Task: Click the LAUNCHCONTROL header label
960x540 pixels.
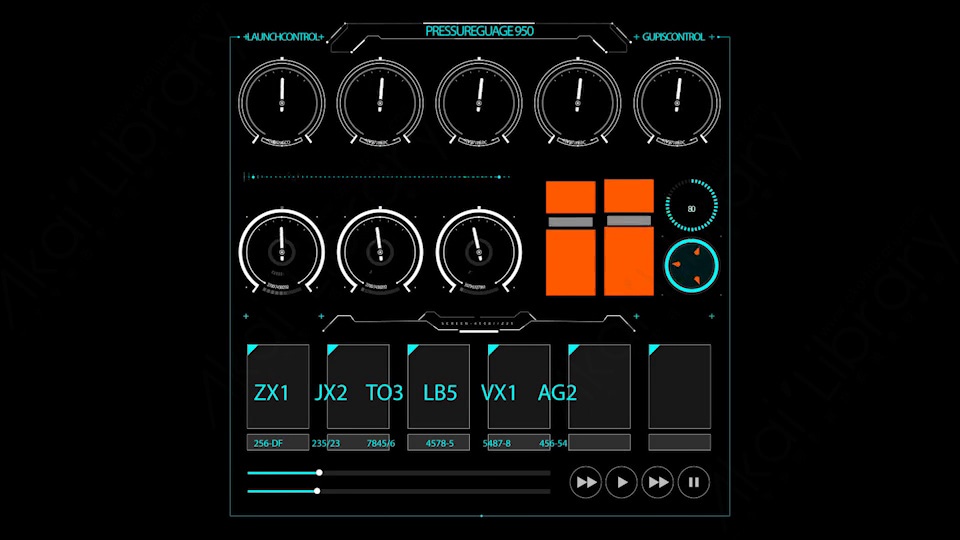Action: click(x=283, y=37)
